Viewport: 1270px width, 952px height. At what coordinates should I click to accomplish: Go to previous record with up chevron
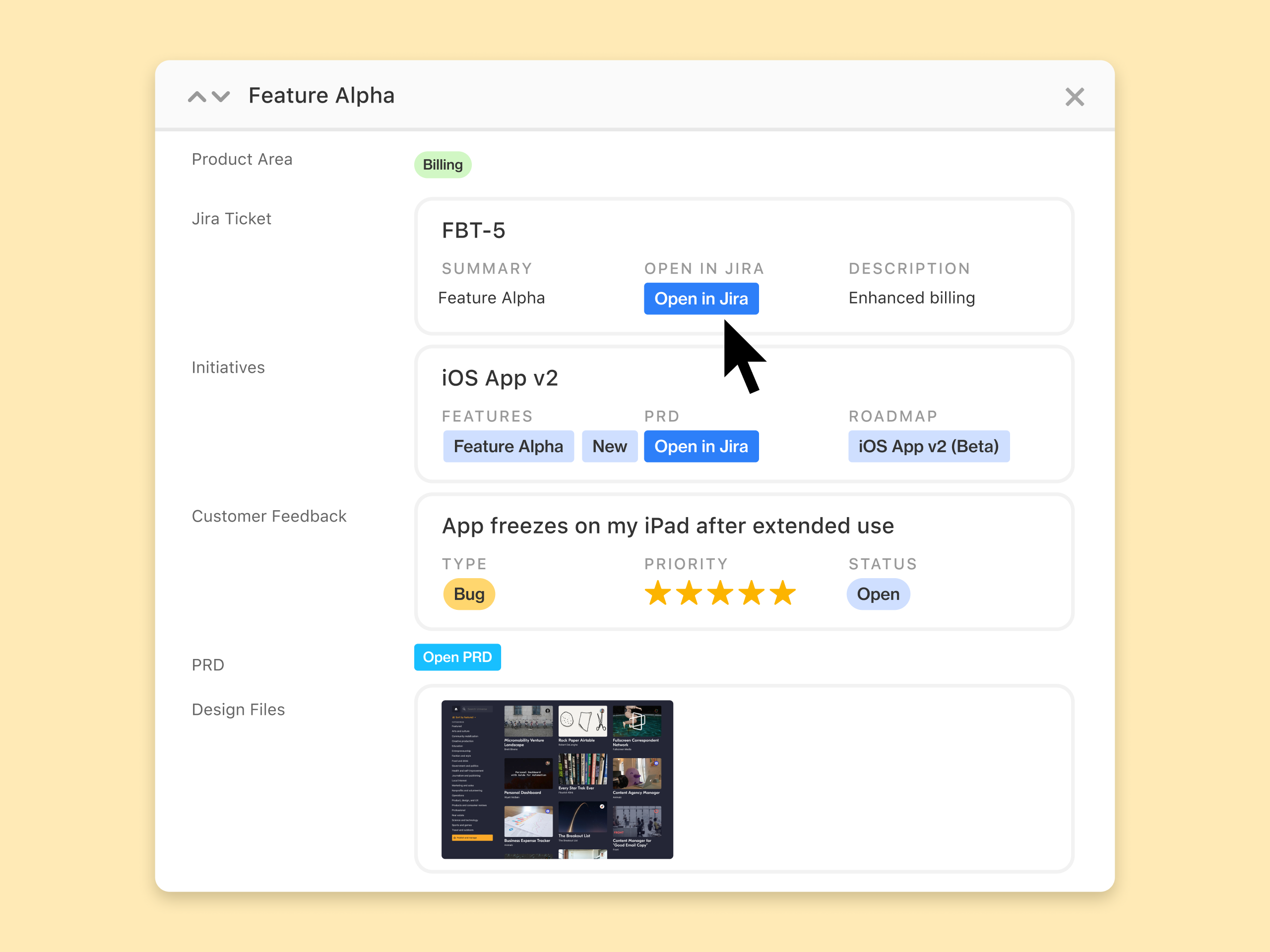pyautogui.click(x=197, y=96)
